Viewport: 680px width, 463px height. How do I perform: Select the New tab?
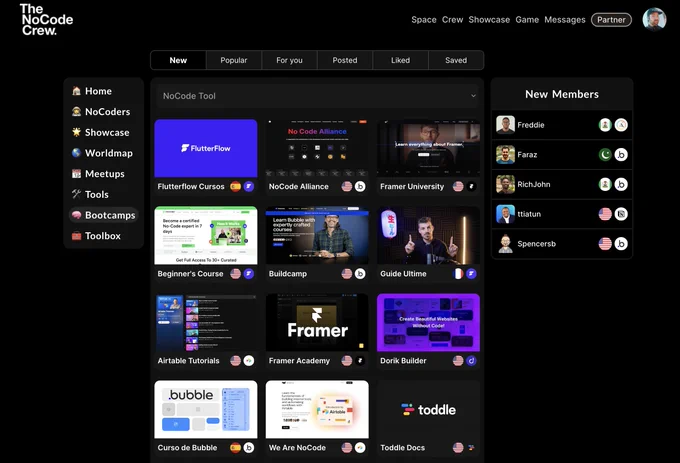point(178,60)
